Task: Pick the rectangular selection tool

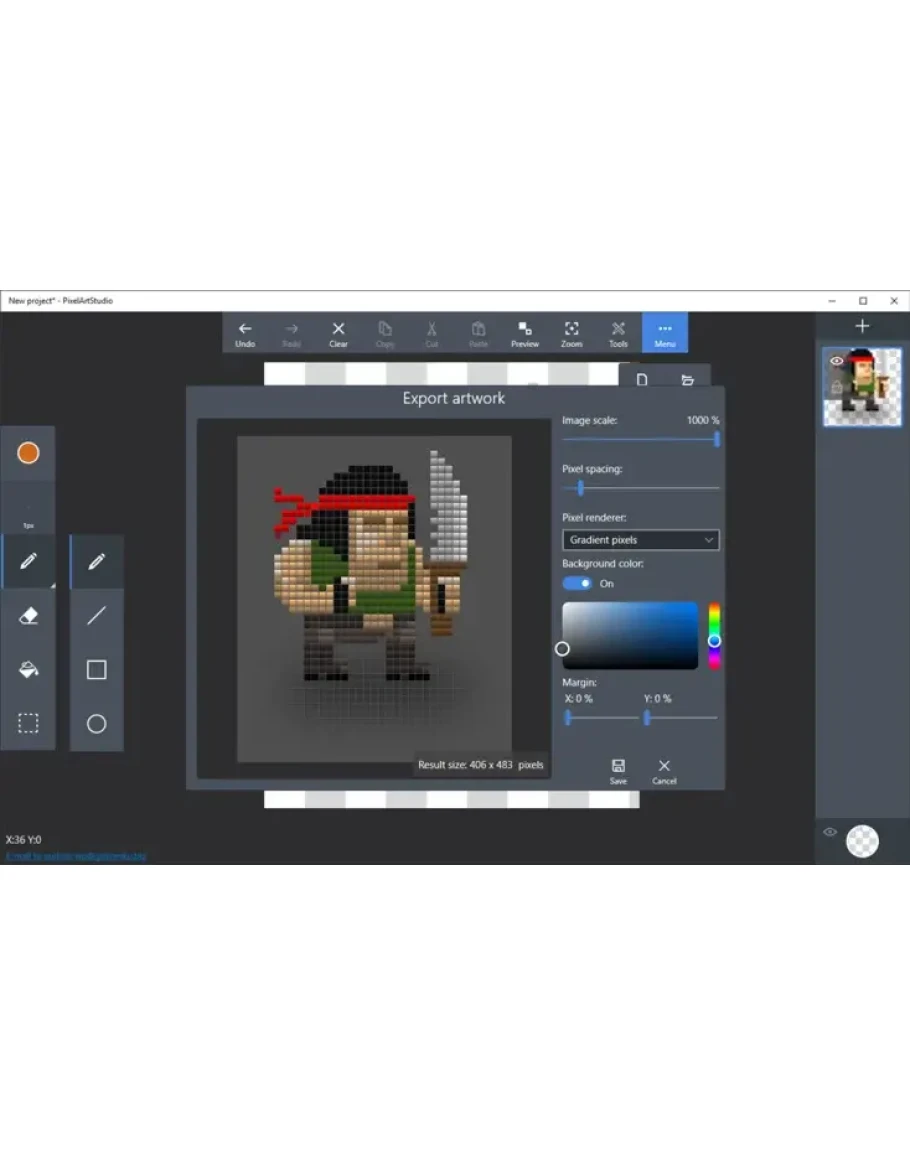Action: coord(28,724)
